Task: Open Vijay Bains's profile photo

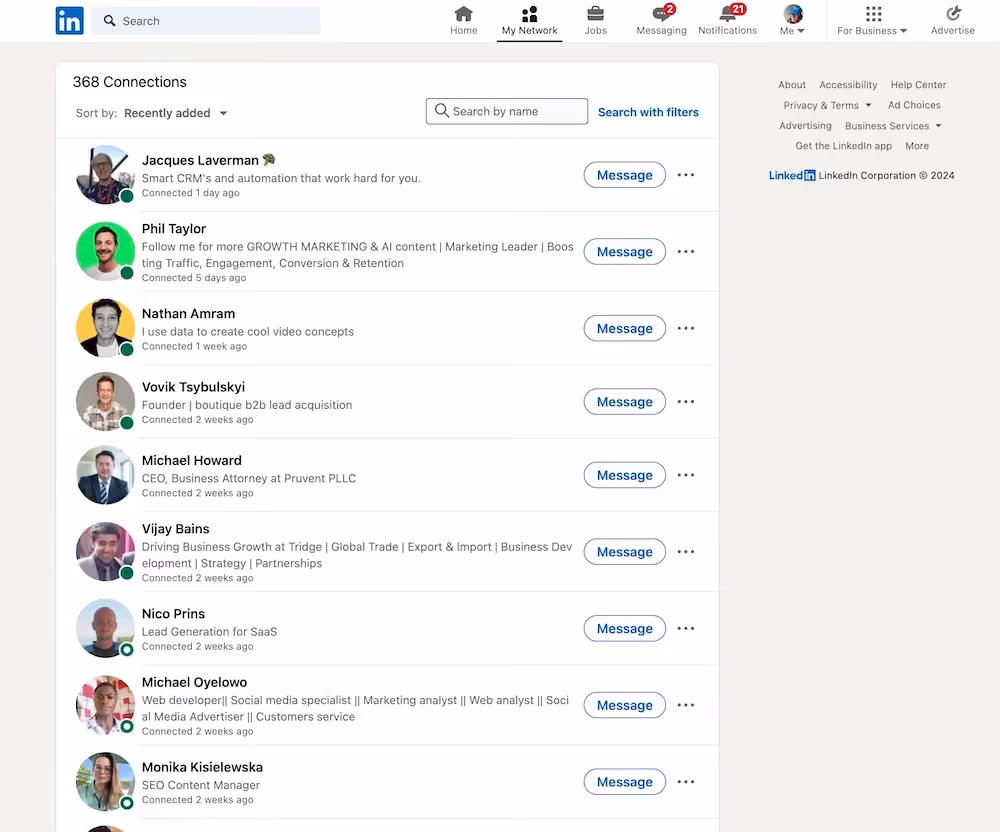Action: pyautogui.click(x=105, y=551)
